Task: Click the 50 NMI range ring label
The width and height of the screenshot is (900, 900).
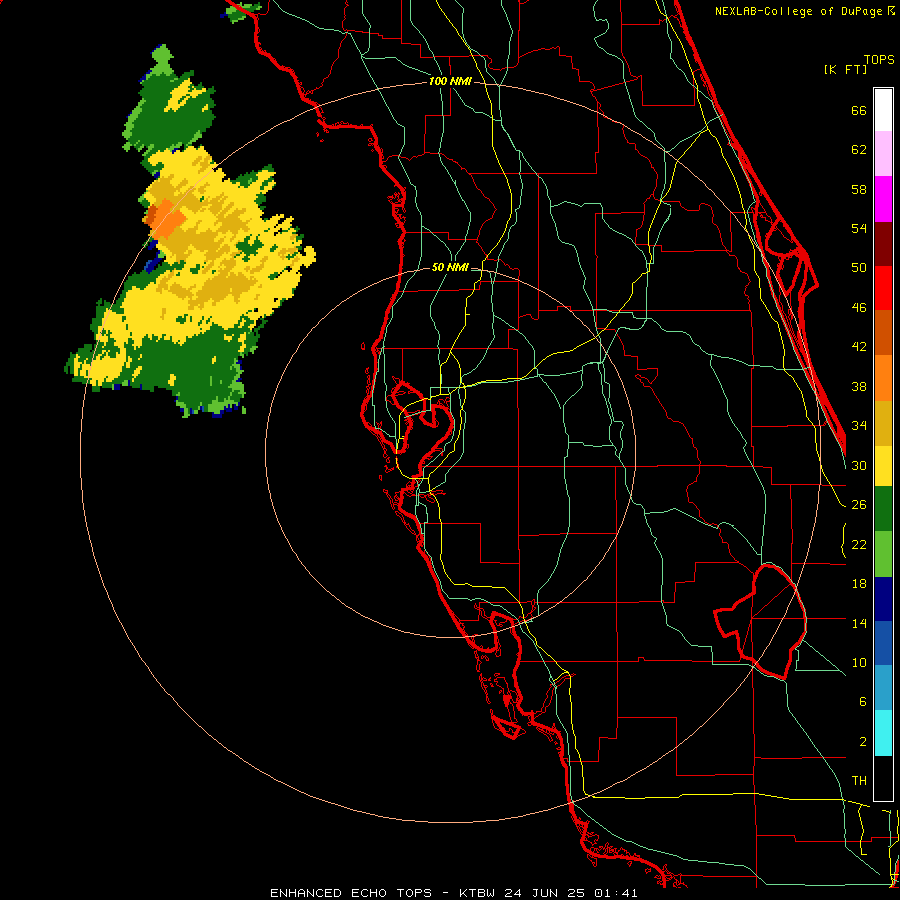Action: (450, 267)
